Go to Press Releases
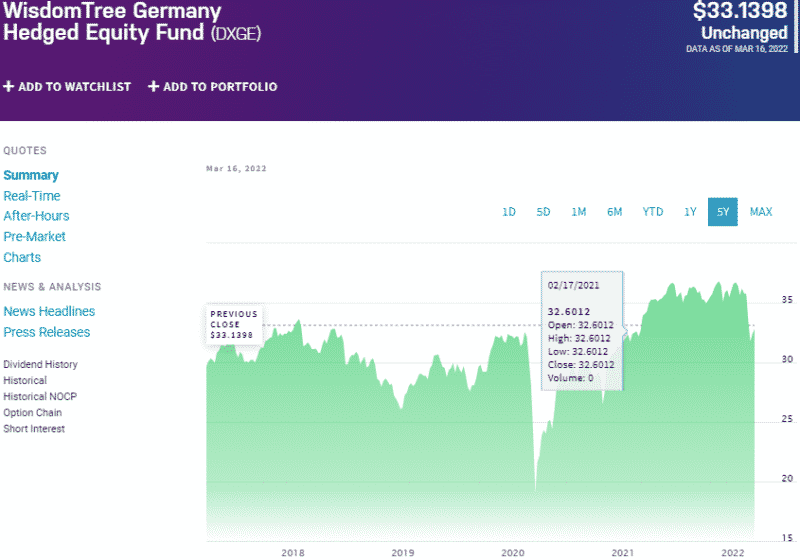The image size is (800, 560). coord(47,332)
